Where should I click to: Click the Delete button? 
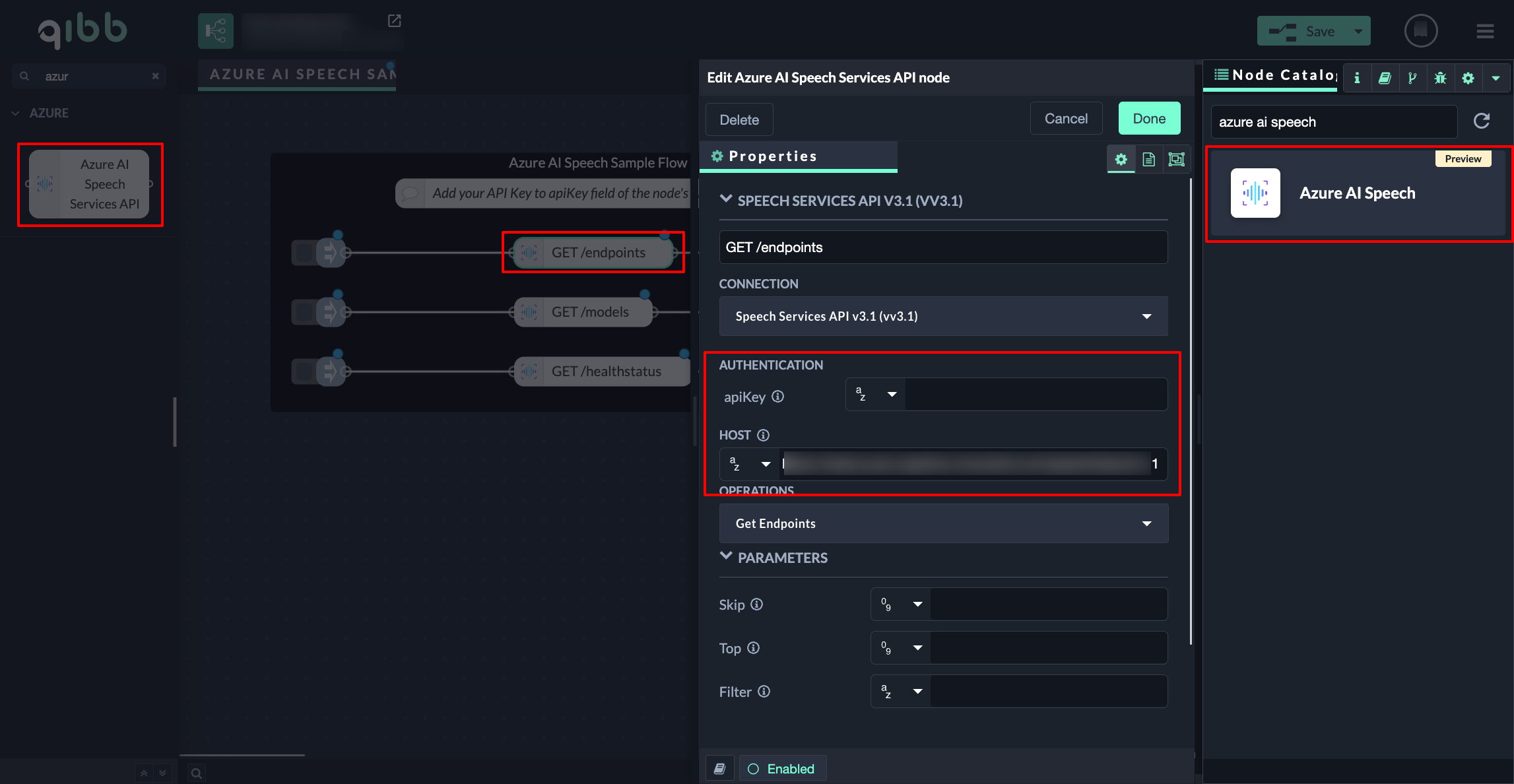tap(739, 120)
